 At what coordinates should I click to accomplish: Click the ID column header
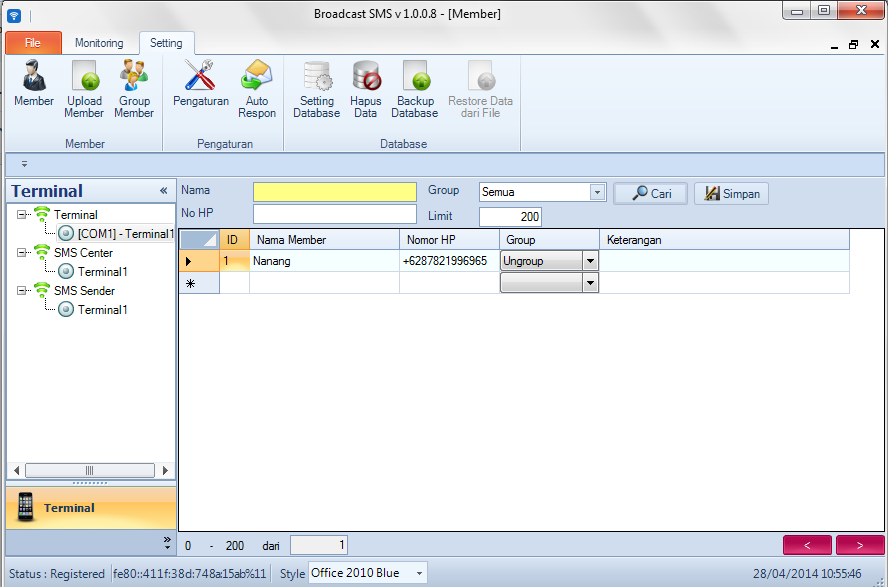pyautogui.click(x=234, y=239)
